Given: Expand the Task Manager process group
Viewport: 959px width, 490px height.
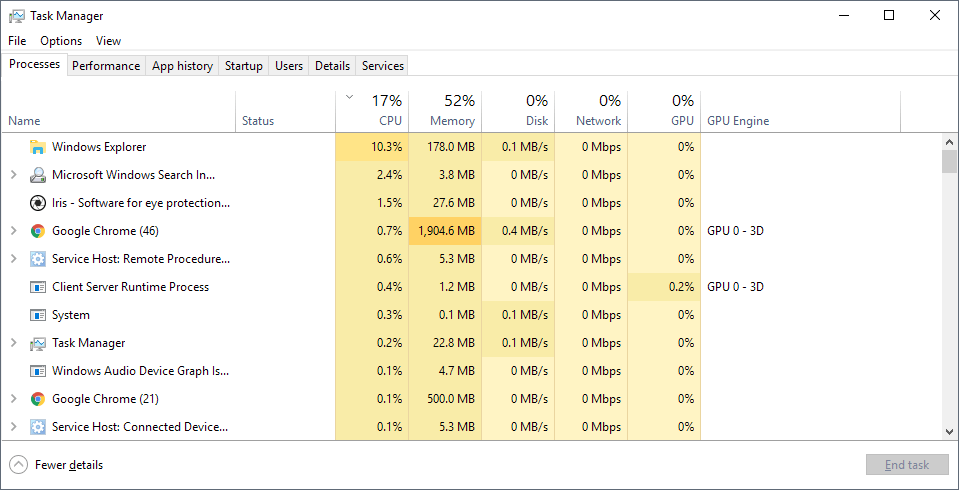Looking at the screenshot, I should [x=13, y=343].
